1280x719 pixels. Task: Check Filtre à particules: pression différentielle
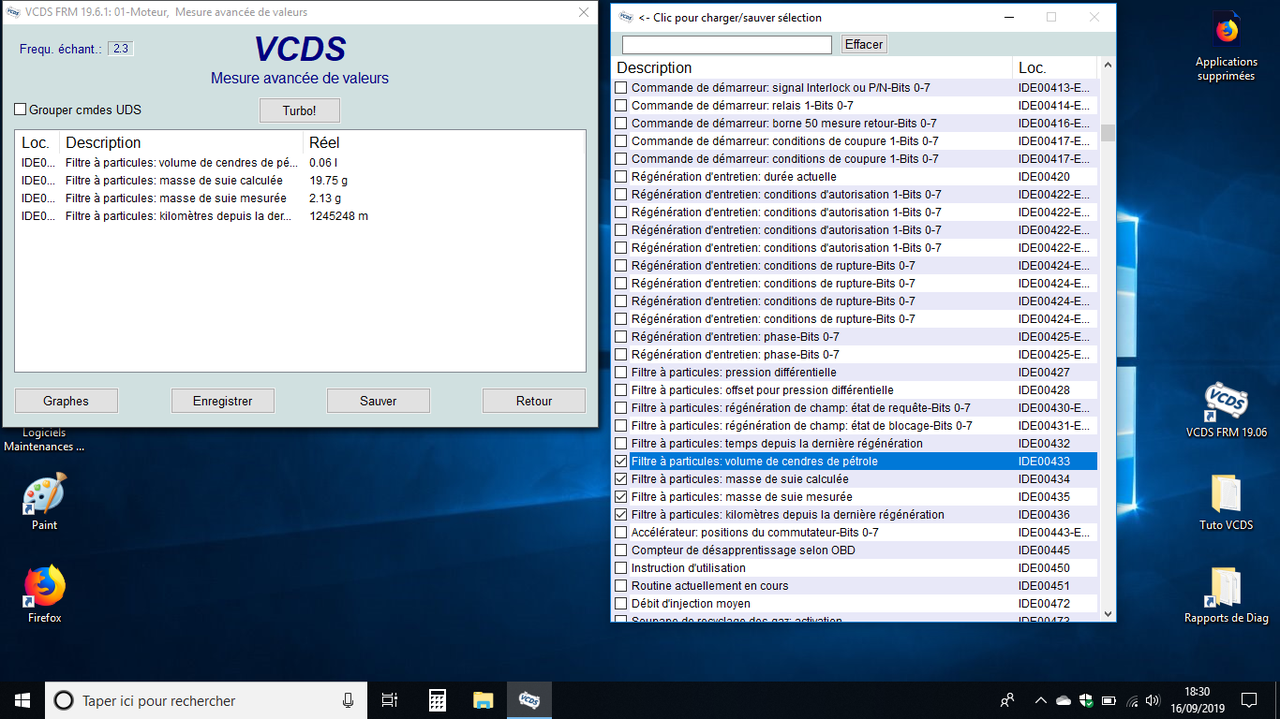pos(621,372)
